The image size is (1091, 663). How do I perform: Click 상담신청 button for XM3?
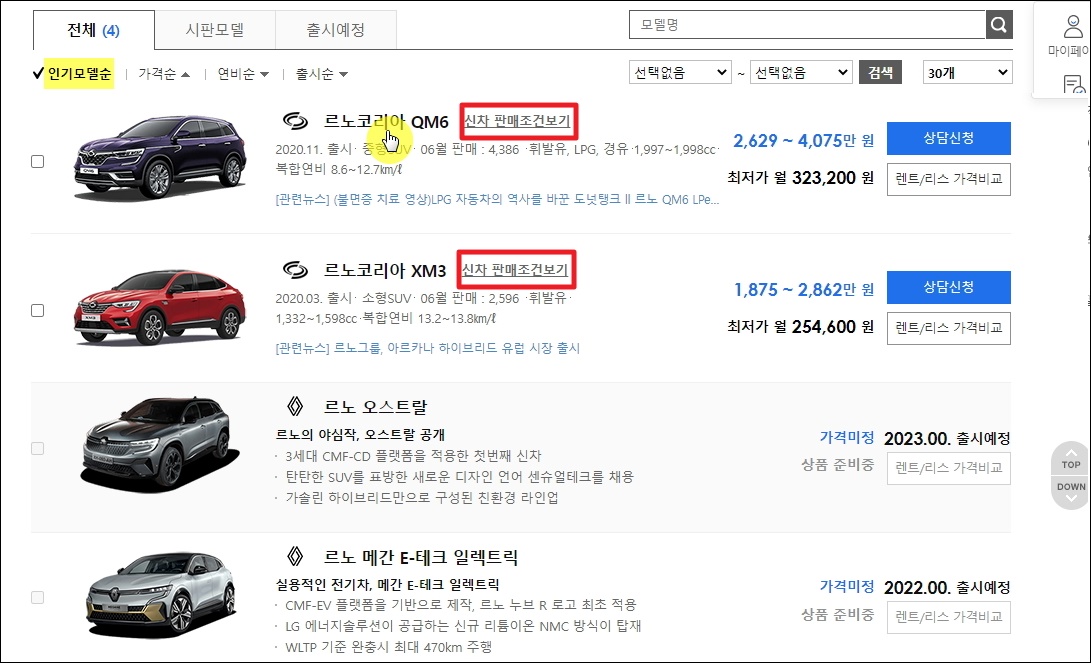pos(948,287)
